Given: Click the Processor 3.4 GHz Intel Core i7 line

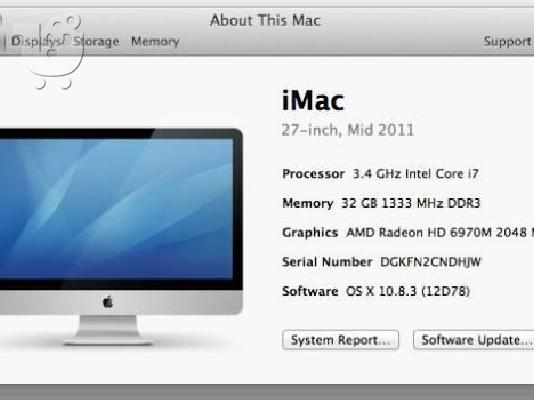Looking at the screenshot, I should [x=380, y=174].
